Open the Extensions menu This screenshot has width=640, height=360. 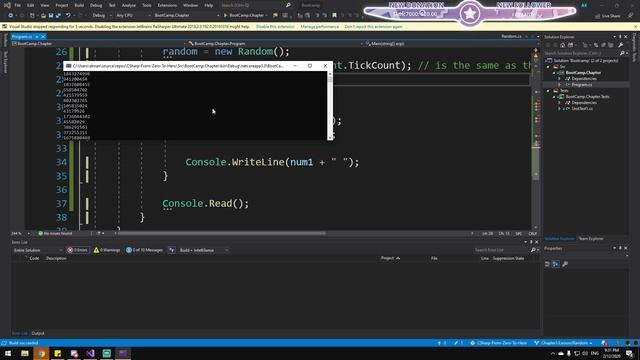pos(167,5)
